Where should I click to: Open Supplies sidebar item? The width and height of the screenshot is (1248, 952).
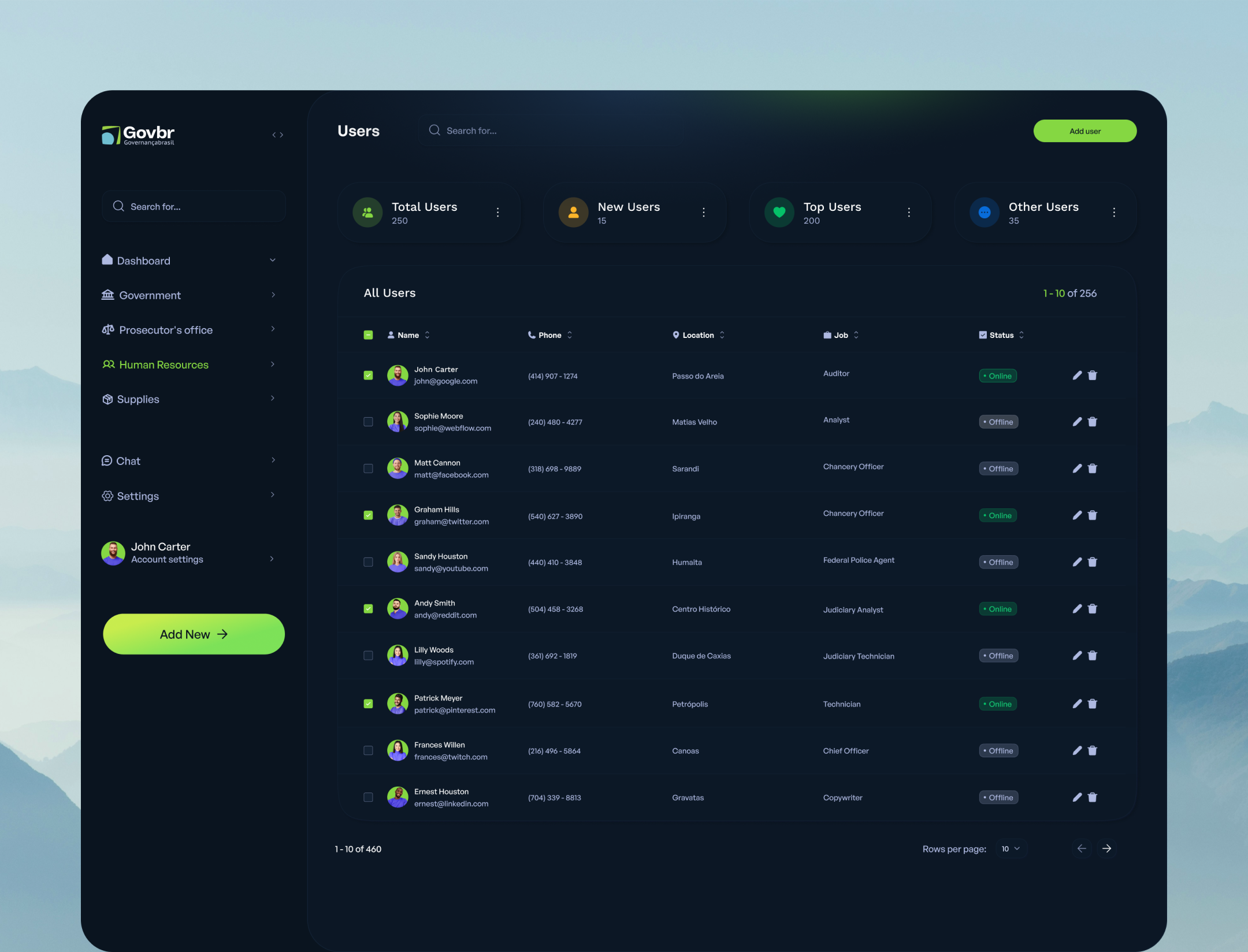coord(189,399)
